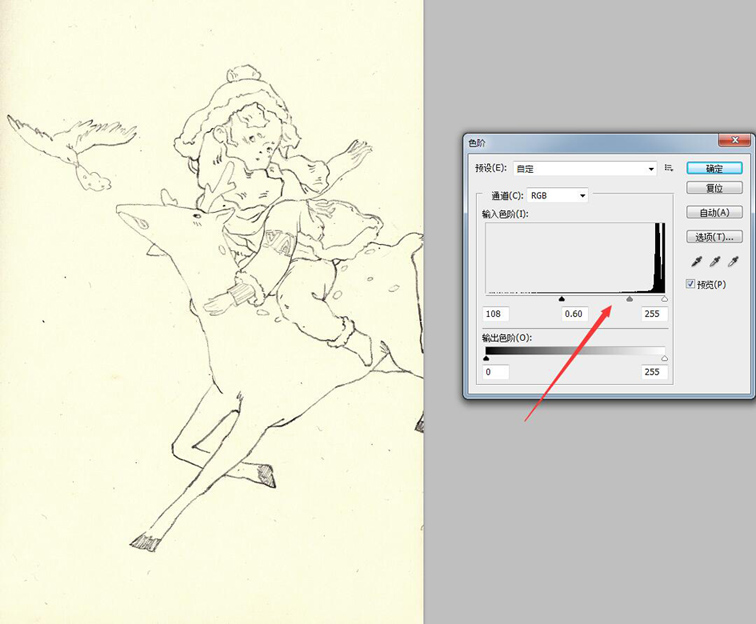This screenshot has width=756, height=624.
Task: Grab the white input level slider
Action: pos(664,299)
